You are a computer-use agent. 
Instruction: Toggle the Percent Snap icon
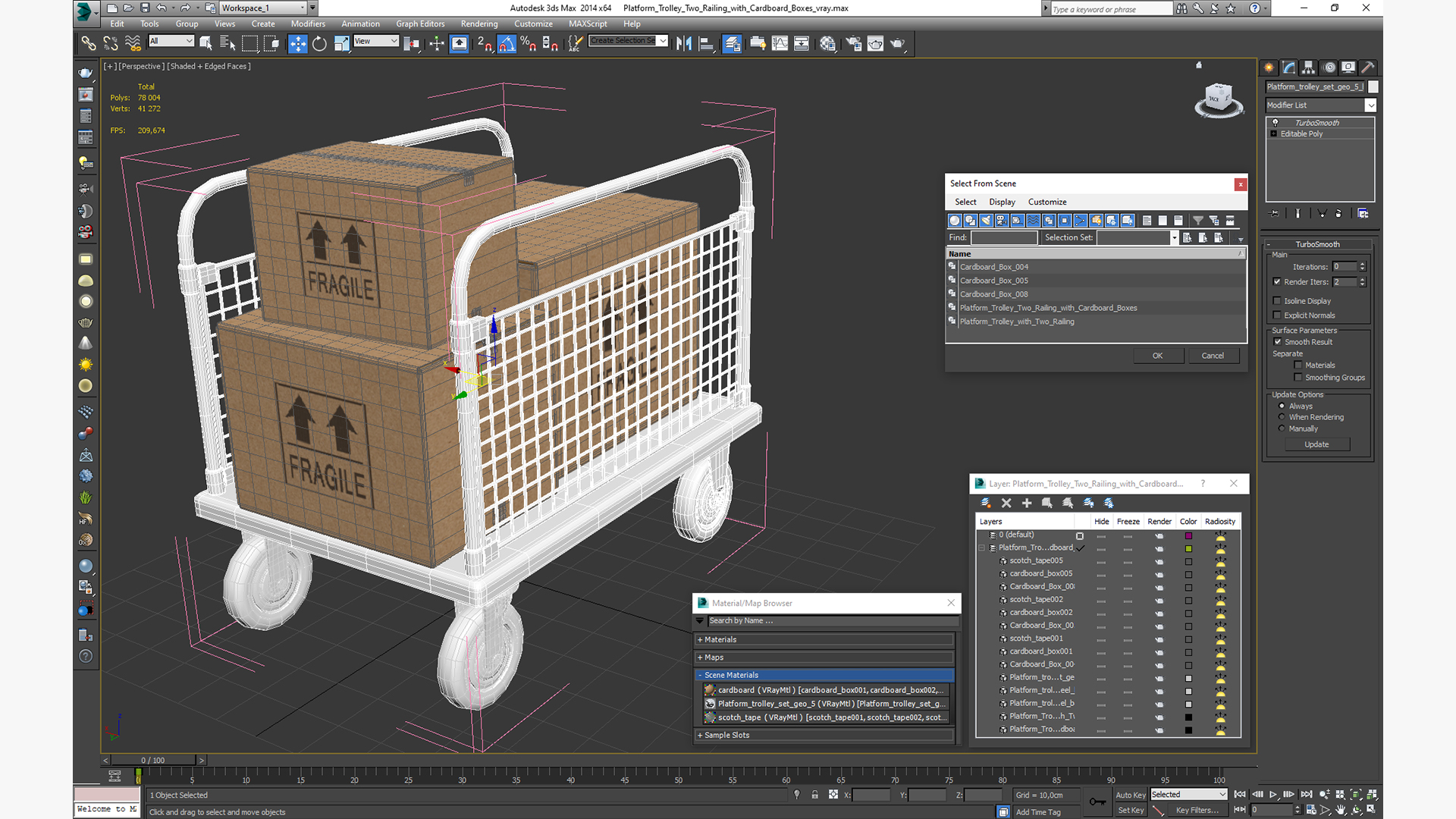point(529,43)
